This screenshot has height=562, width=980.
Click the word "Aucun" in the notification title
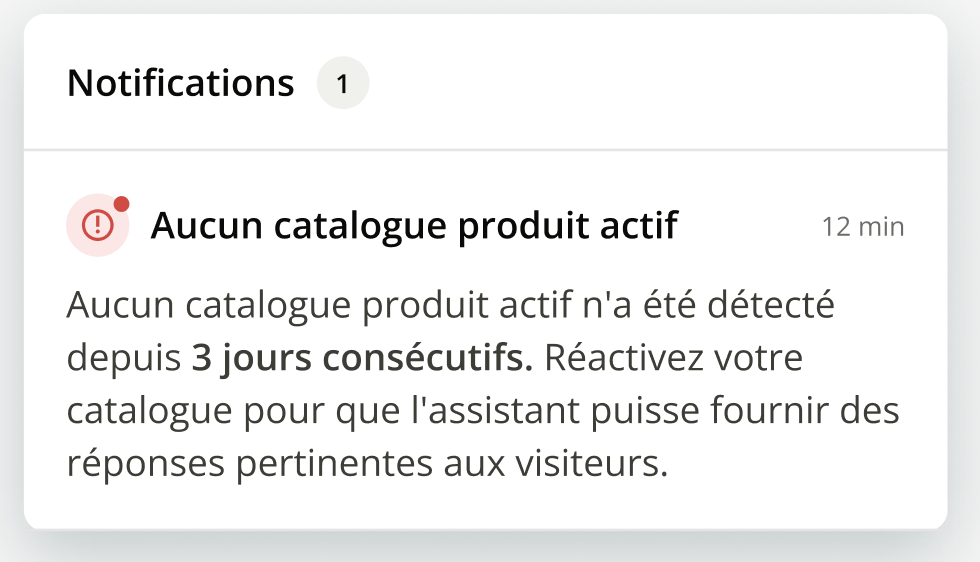pyautogui.click(x=206, y=227)
